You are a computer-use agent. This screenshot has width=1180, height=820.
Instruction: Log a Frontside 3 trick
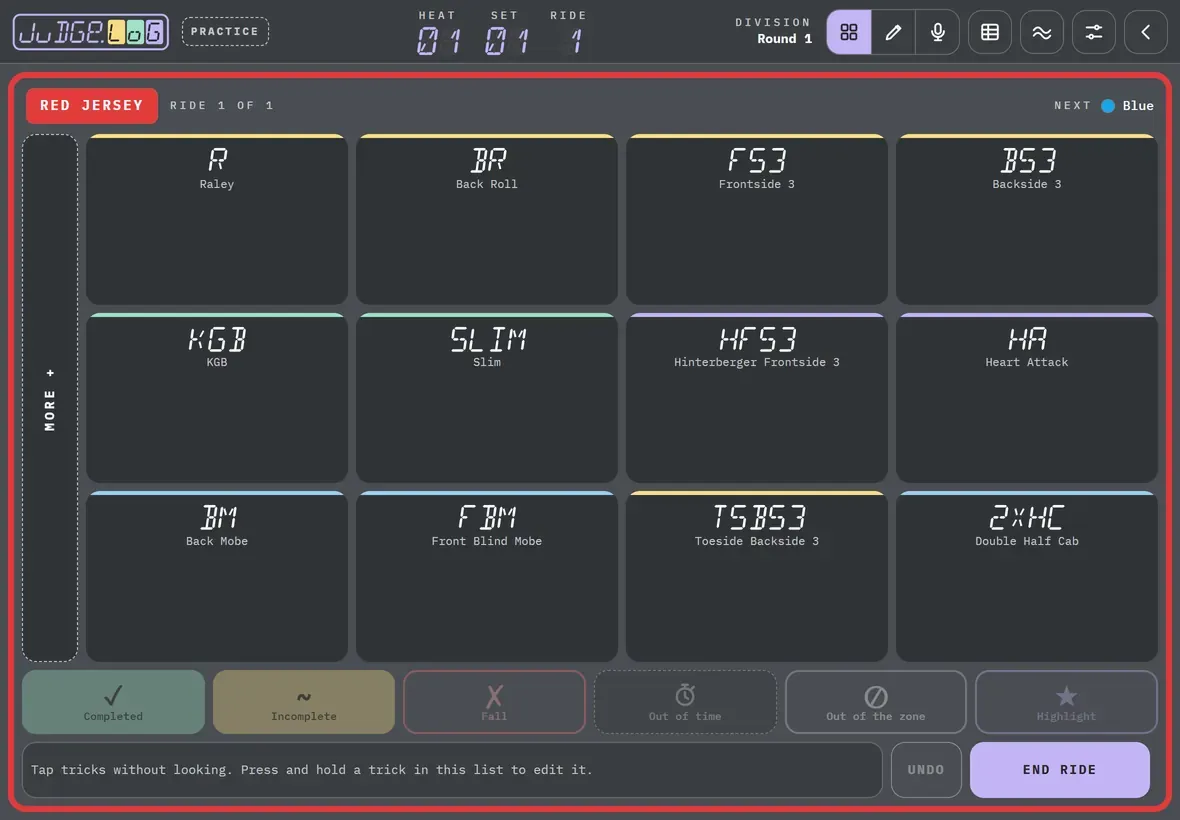pyautogui.click(x=756, y=219)
